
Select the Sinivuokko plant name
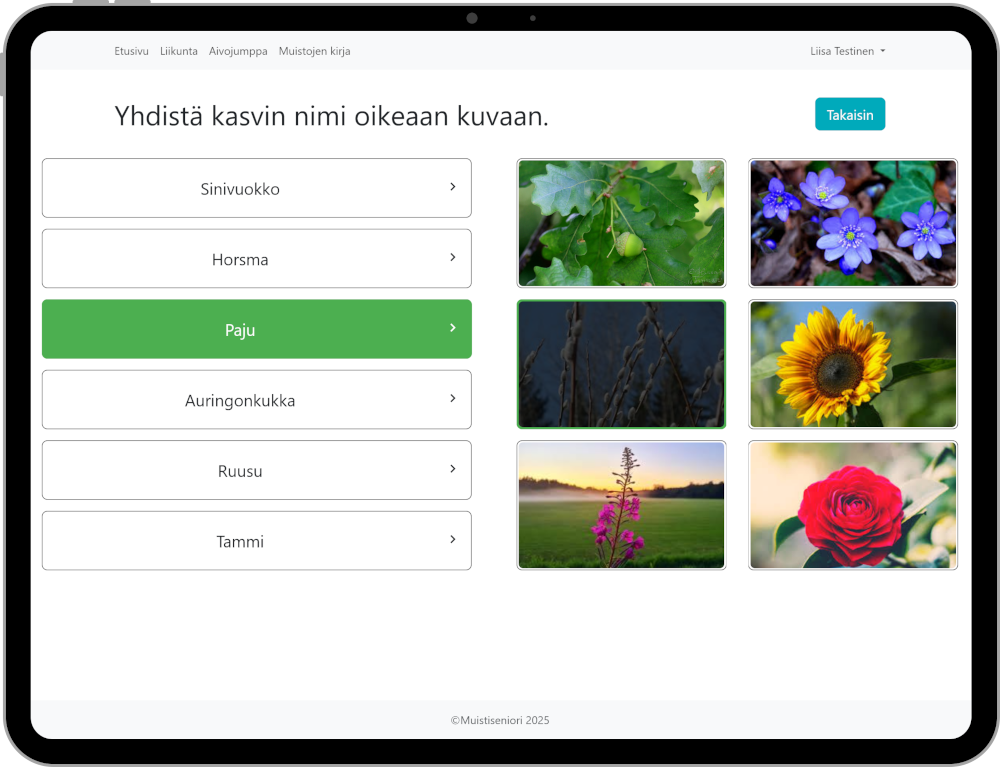pos(240,189)
